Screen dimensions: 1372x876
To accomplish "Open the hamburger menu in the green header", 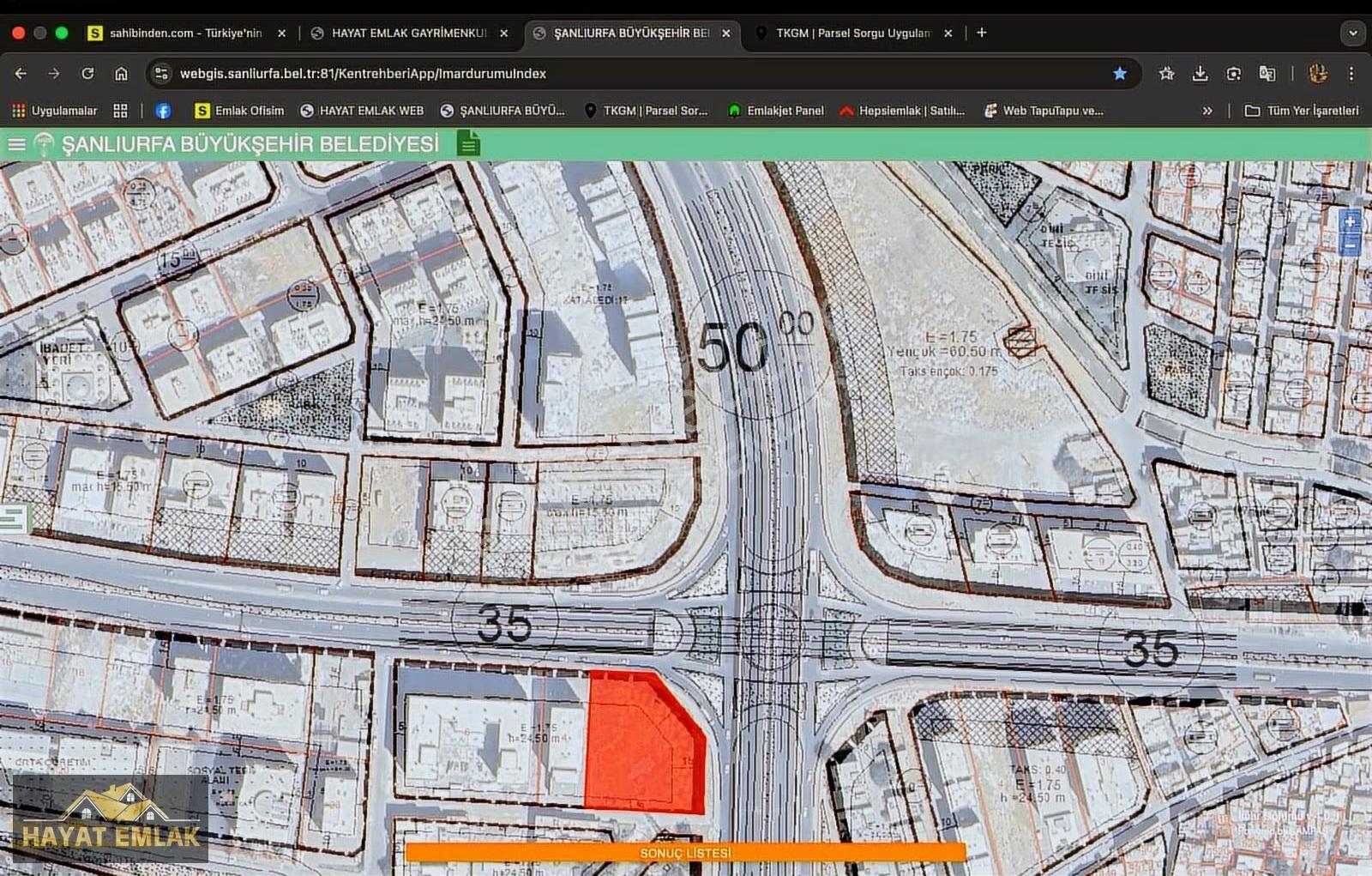I will tap(16, 144).
